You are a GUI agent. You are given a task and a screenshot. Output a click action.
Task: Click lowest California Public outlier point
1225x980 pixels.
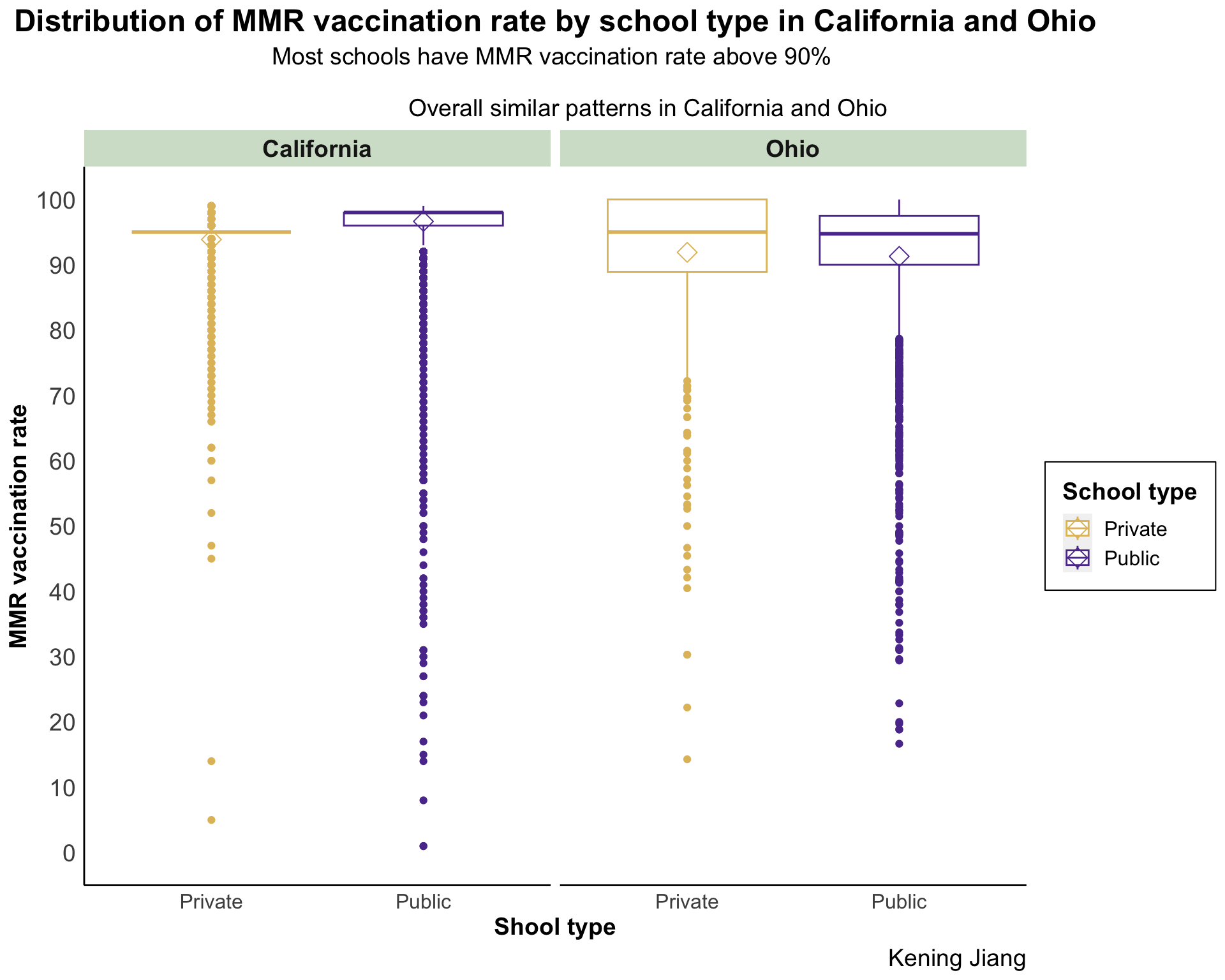[423, 846]
